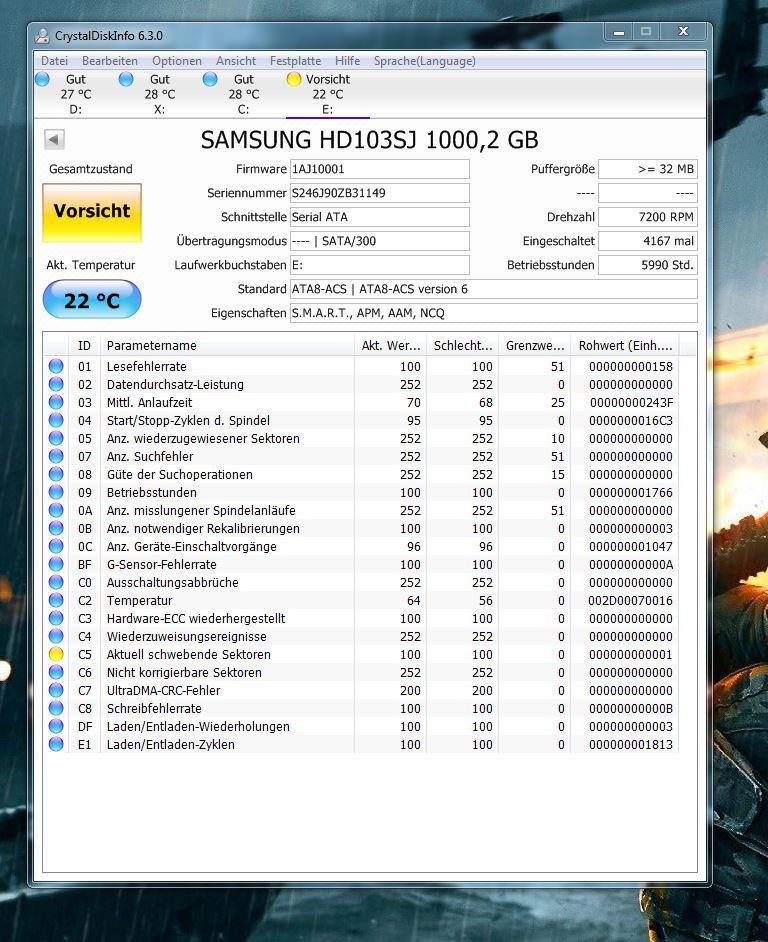Click the status orb for Anz. misslungener Spindelanläufe
The width and height of the screenshot is (768, 942).
[x=56, y=510]
